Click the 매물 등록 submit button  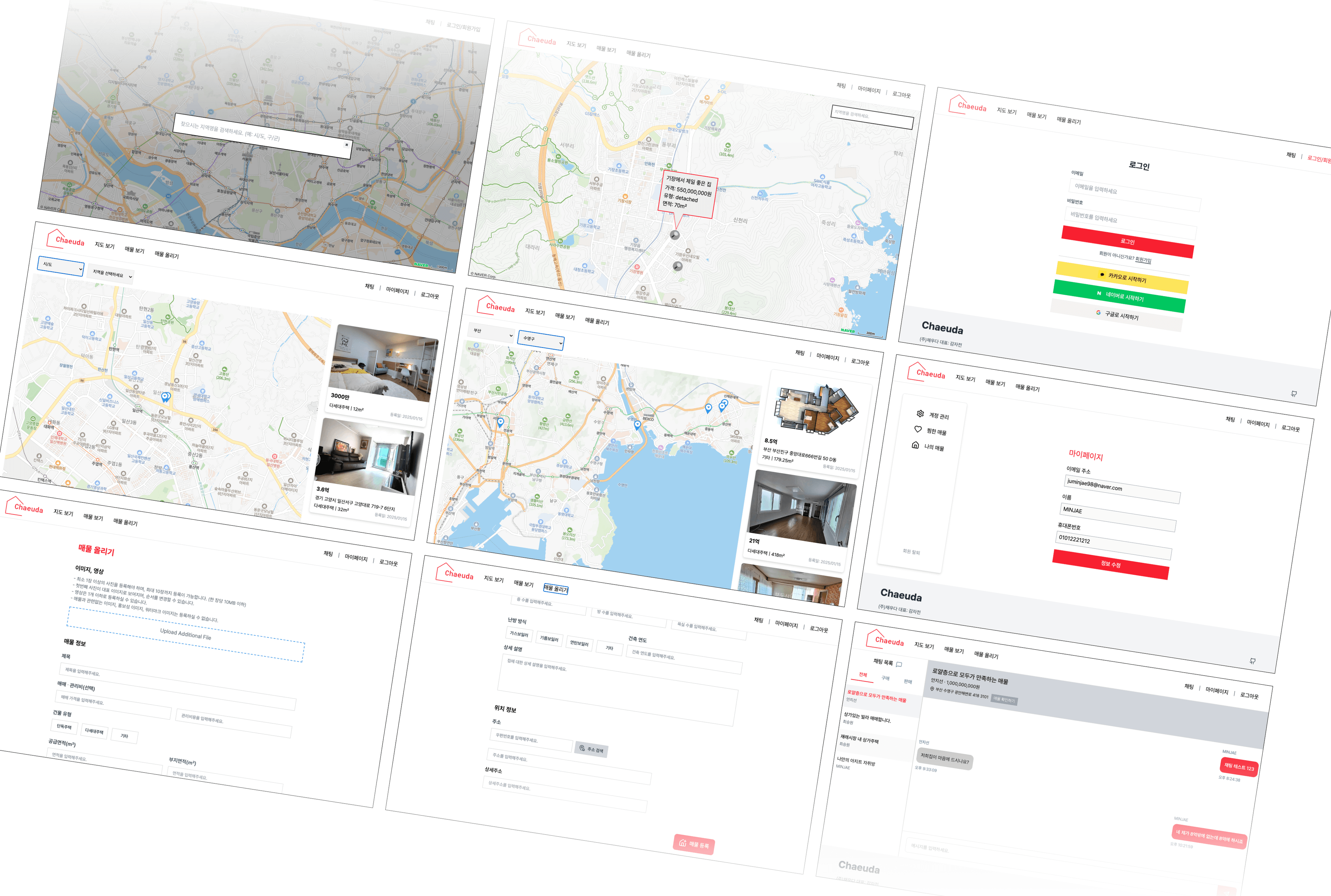694,844
